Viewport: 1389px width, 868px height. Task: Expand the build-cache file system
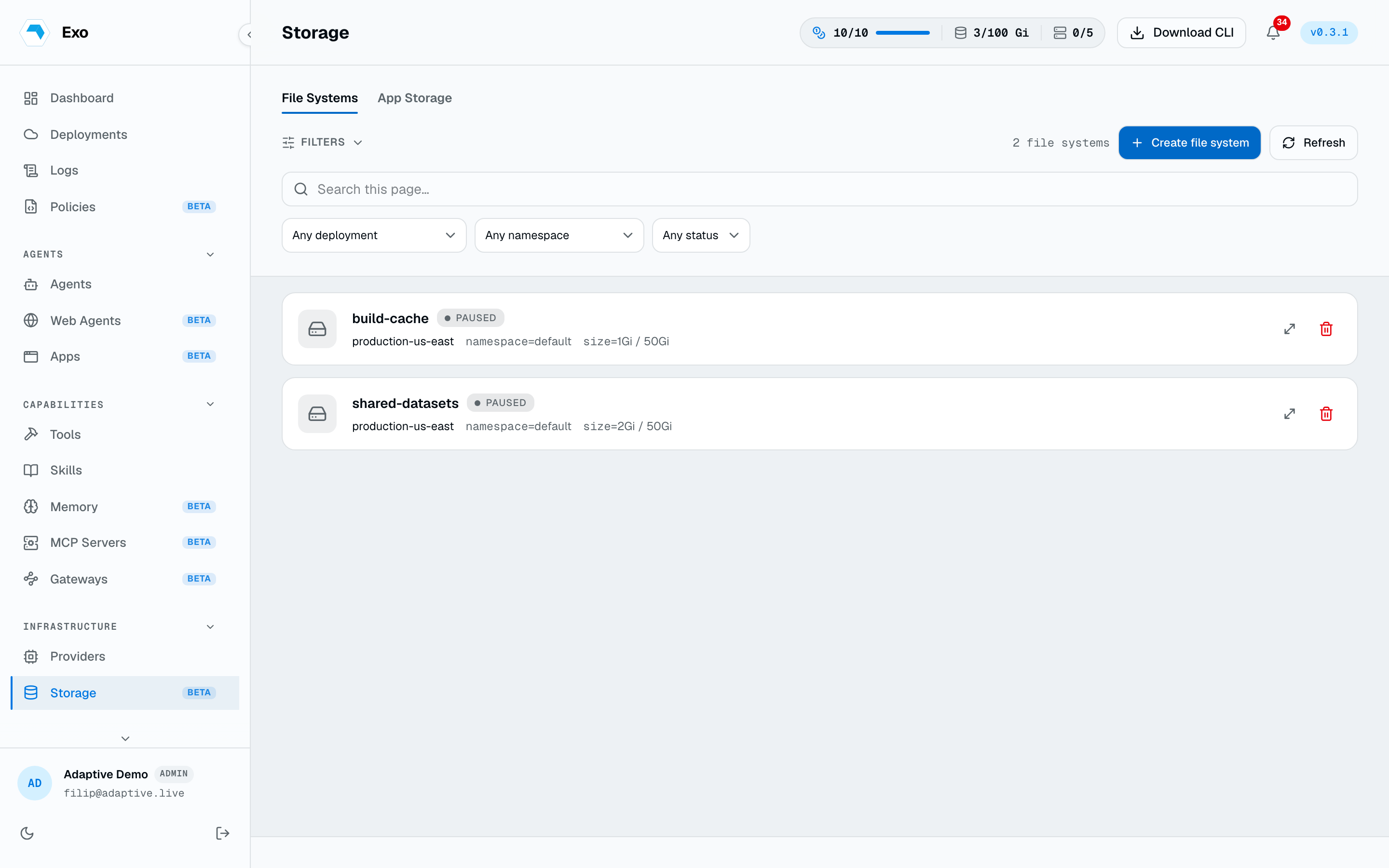1289,329
